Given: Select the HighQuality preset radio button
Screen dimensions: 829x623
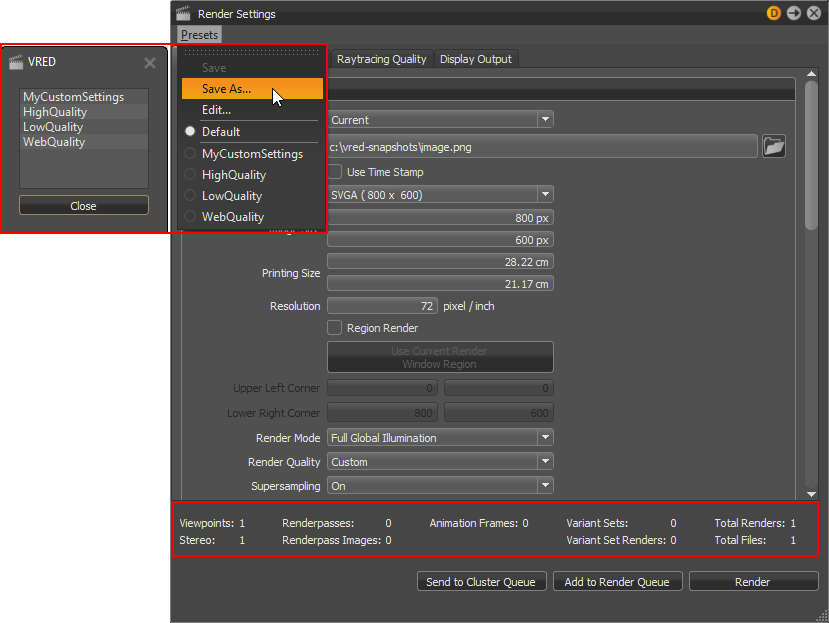Looking at the screenshot, I should tap(190, 174).
